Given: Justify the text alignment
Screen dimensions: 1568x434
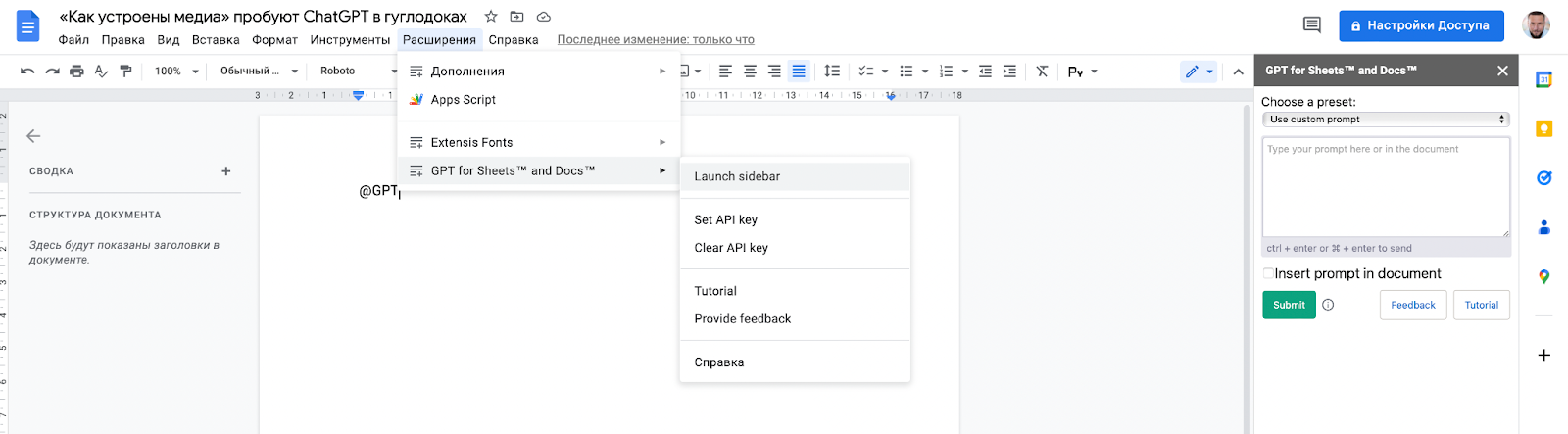Looking at the screenshot, I should pos(799,72).
